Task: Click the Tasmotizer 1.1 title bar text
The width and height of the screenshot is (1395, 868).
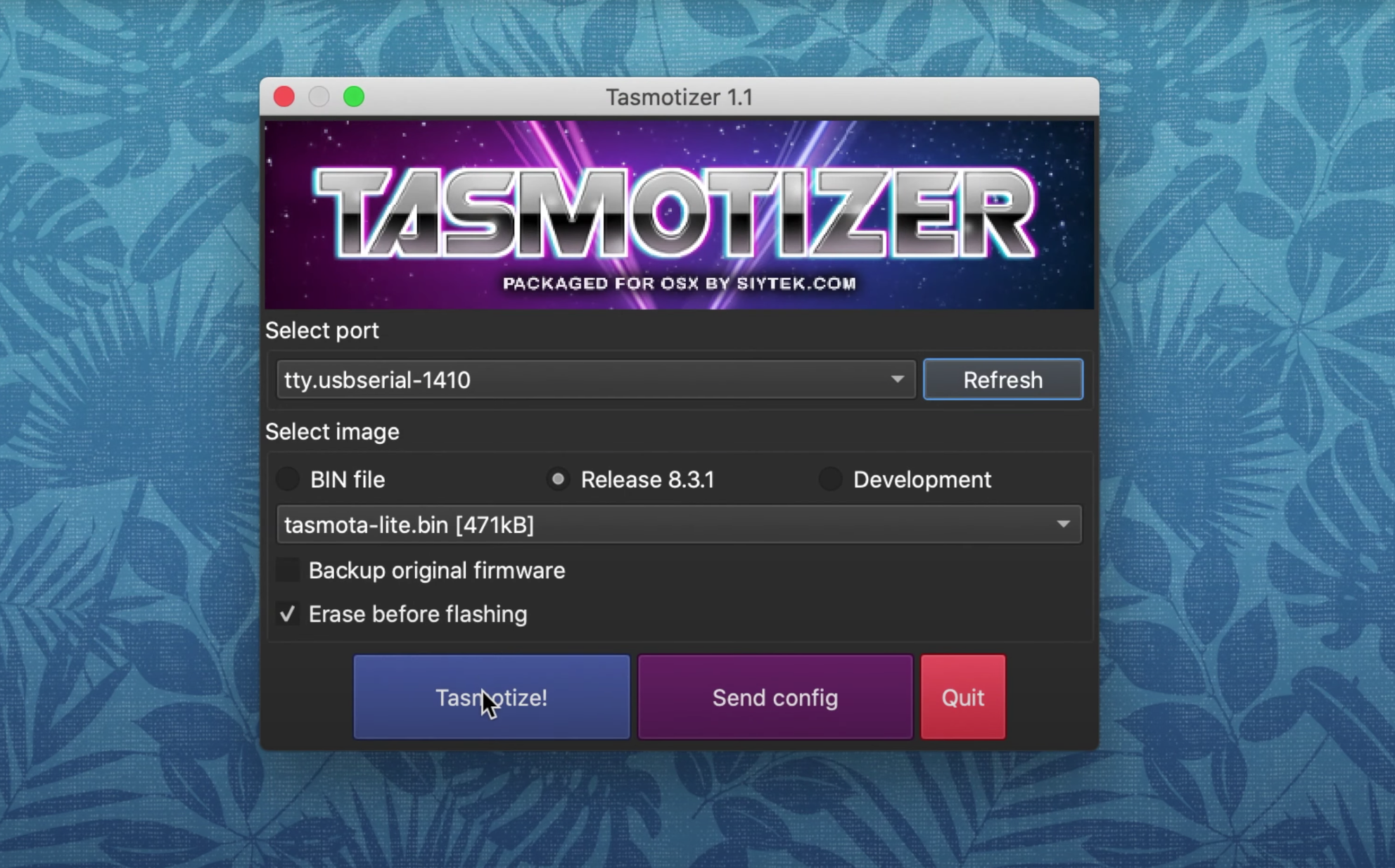Action: click(679, 97)
